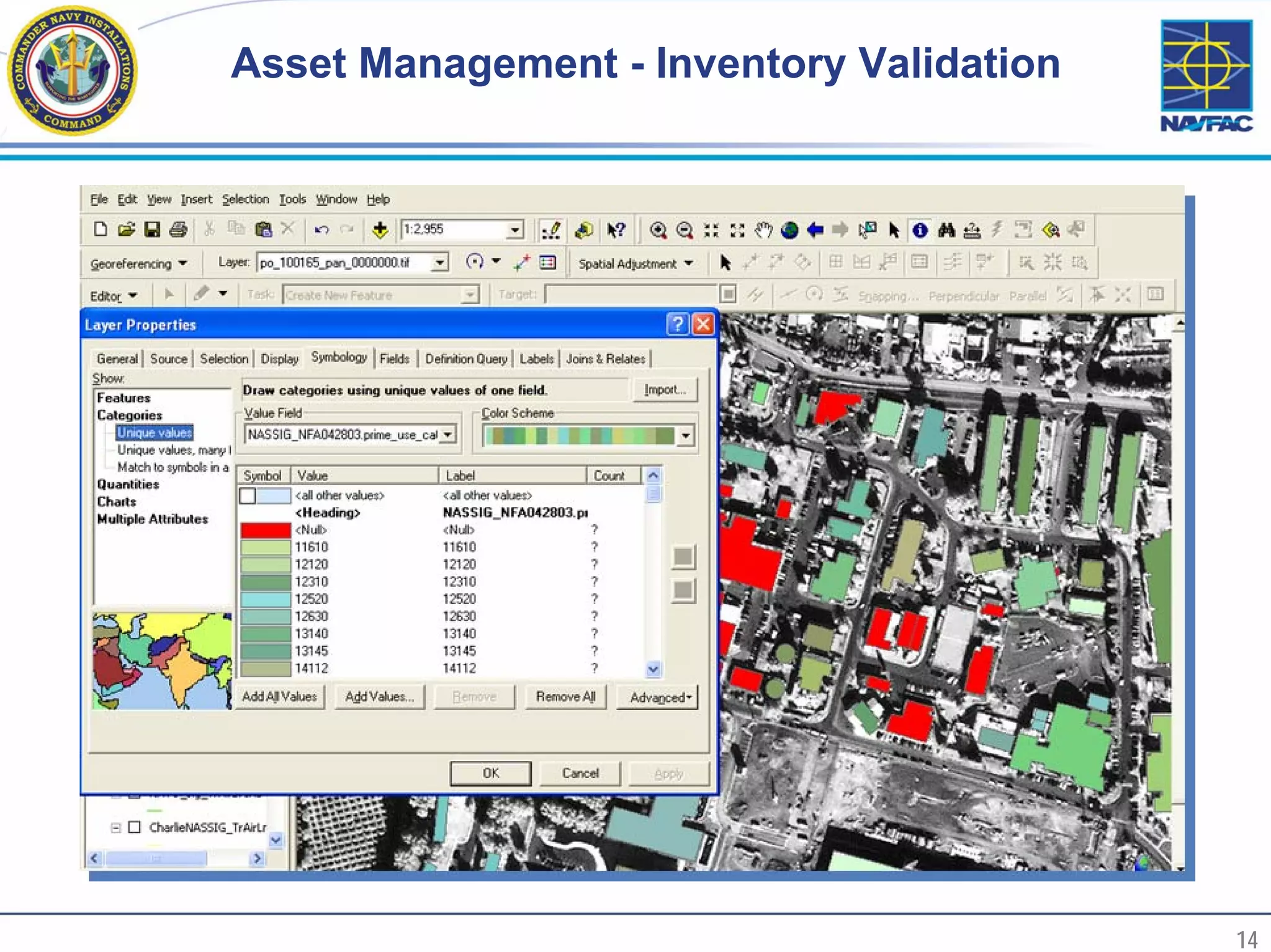The image size is (1271, 952).
Task: Click the Undo arrow icon
Action: point(321,230)
